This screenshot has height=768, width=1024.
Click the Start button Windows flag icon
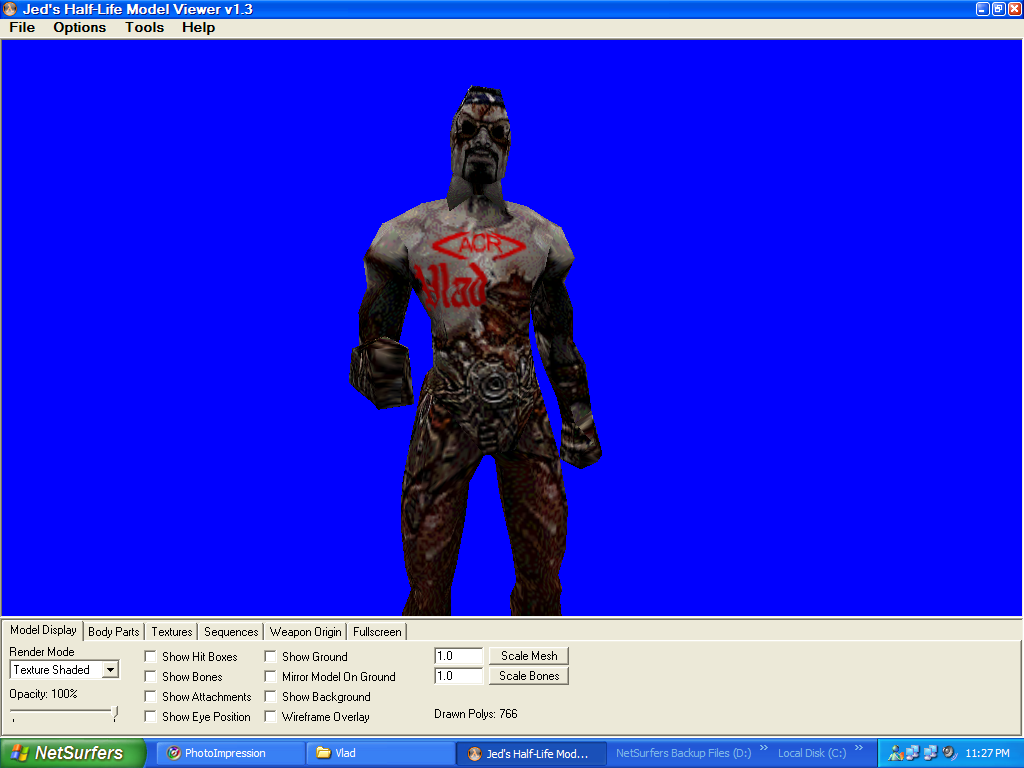(x=20, y=753)
